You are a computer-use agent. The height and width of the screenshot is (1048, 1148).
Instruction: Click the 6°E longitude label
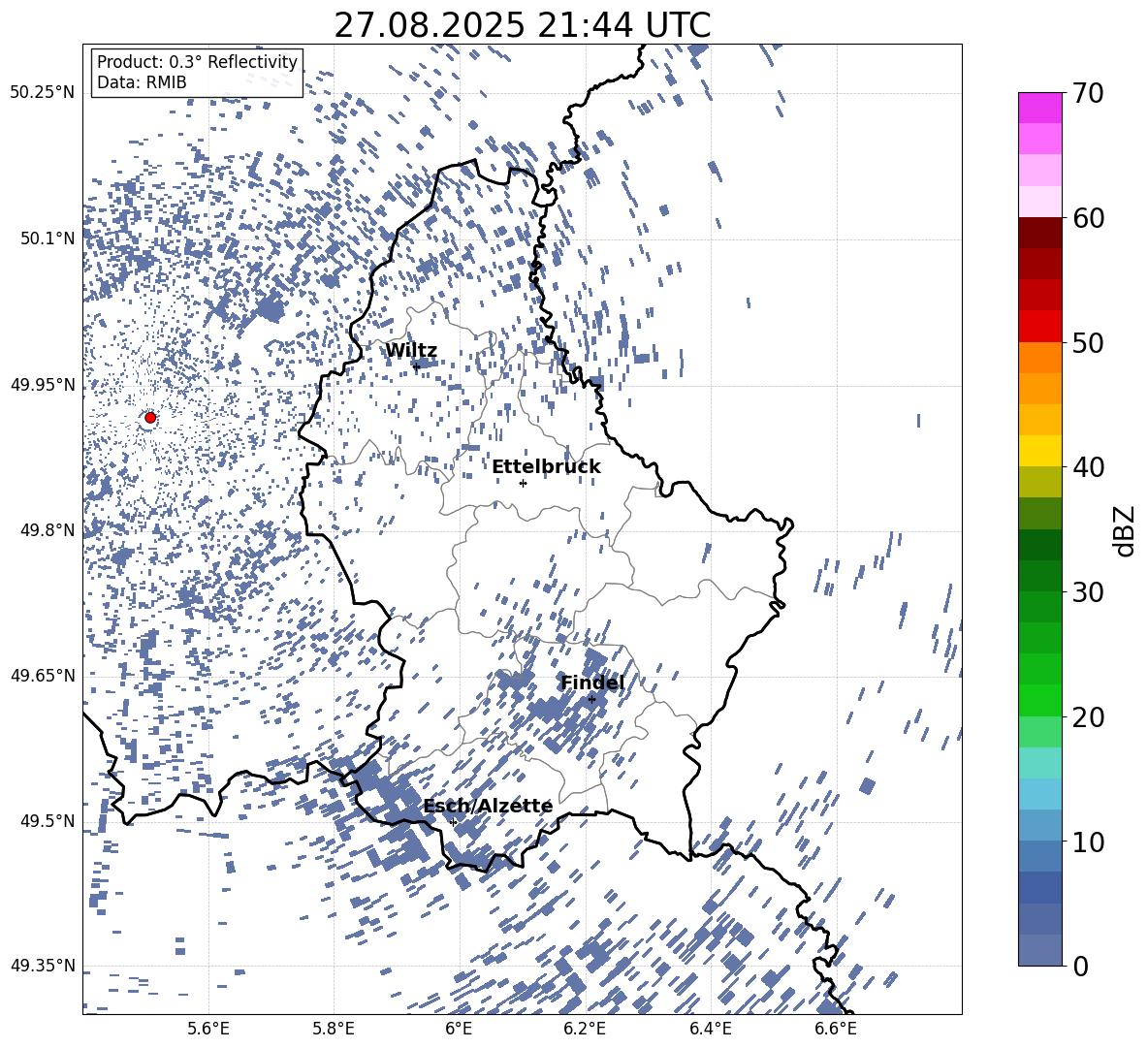coord(459,1029)
